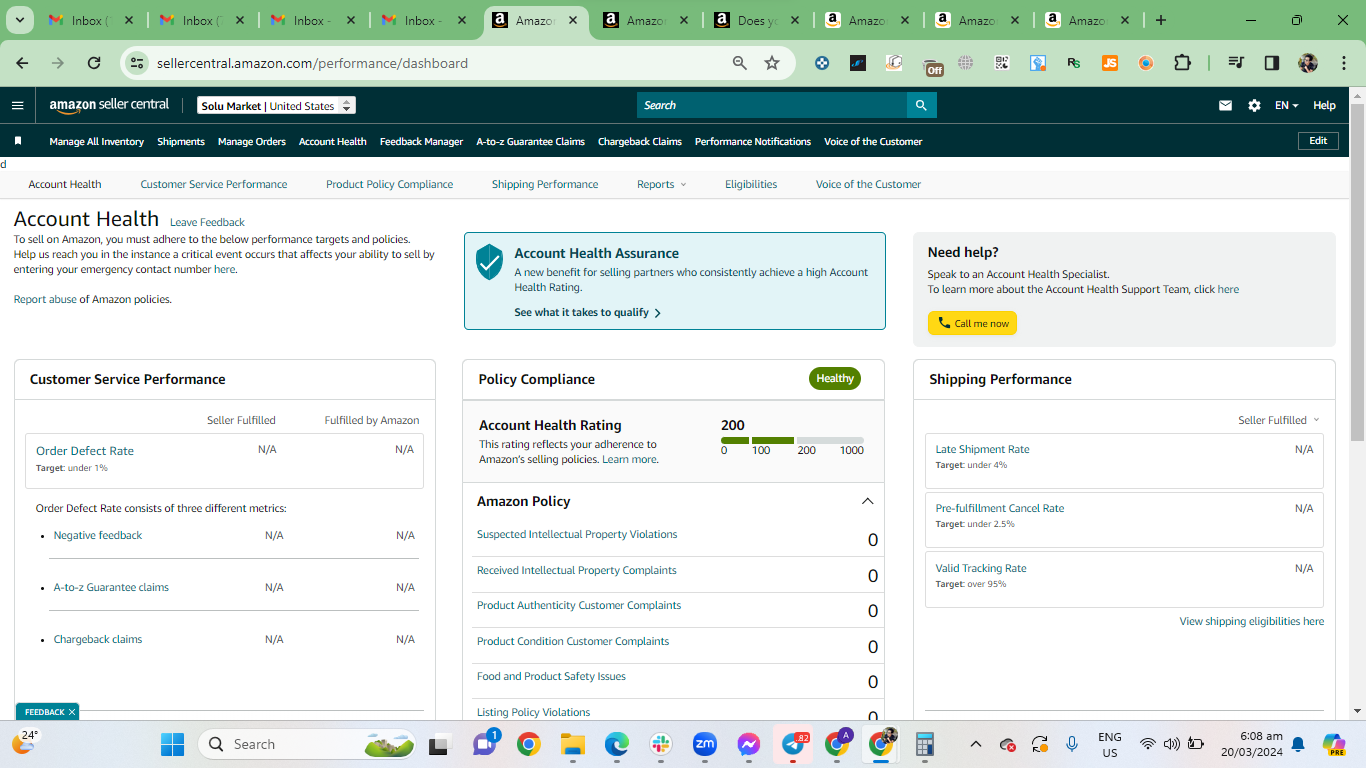Click the Edit button in the top bar
The width and height of the screenshot is (1366, 768).
coord(1318,141)
